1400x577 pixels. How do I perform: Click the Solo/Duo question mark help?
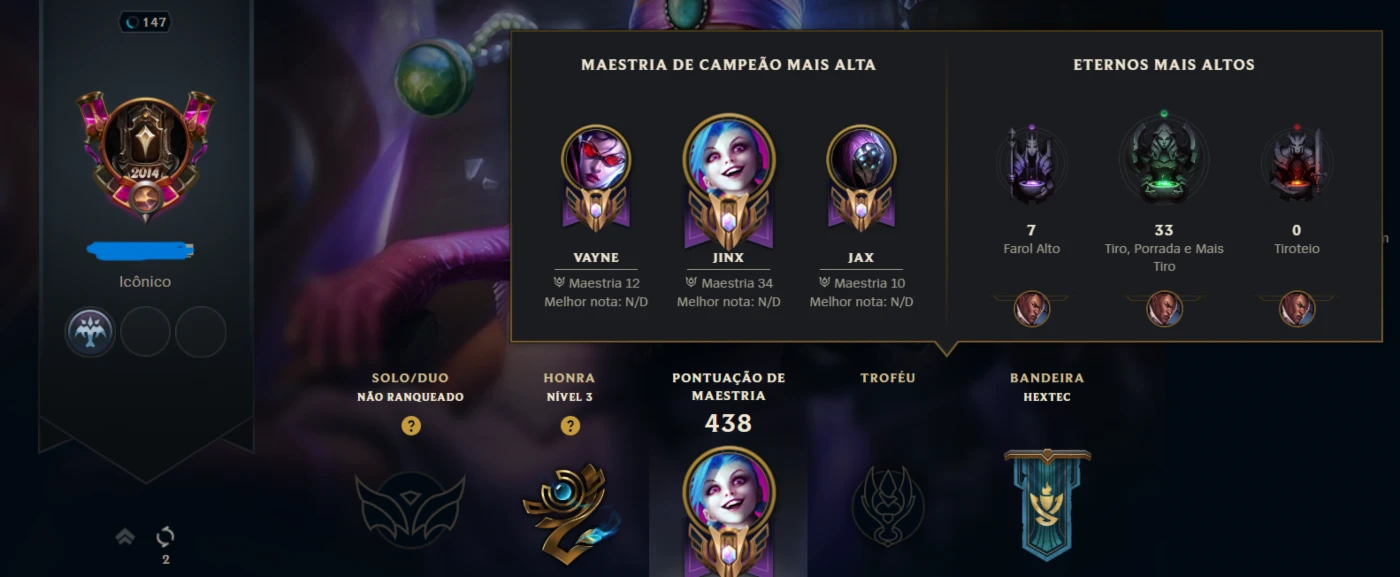pos(411,426)
